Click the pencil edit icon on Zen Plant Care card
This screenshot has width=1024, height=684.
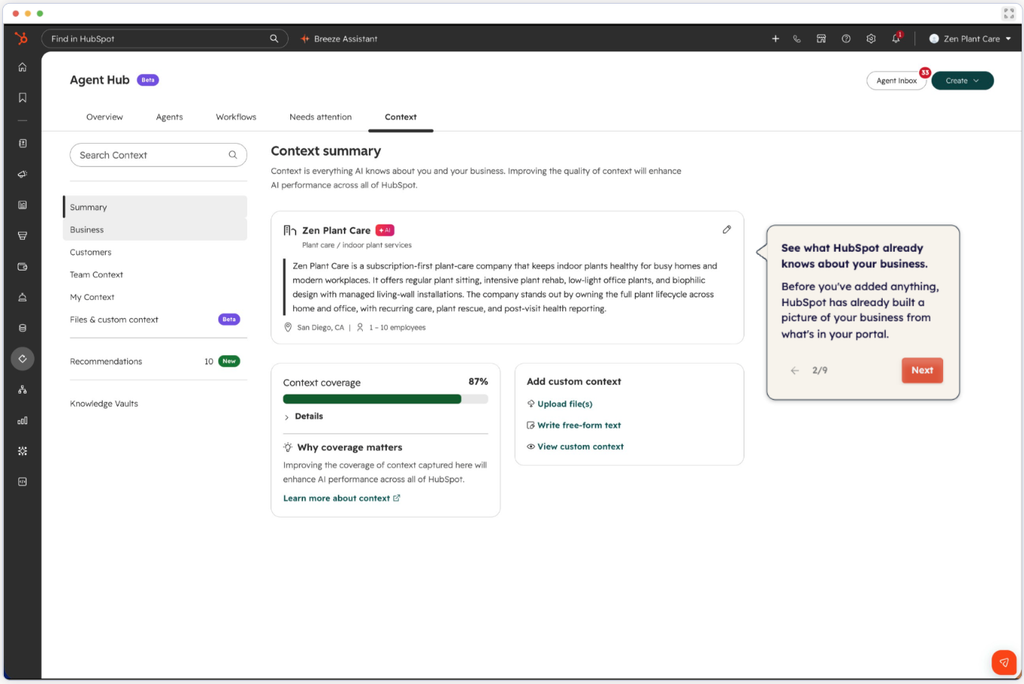tap(726, 230)
